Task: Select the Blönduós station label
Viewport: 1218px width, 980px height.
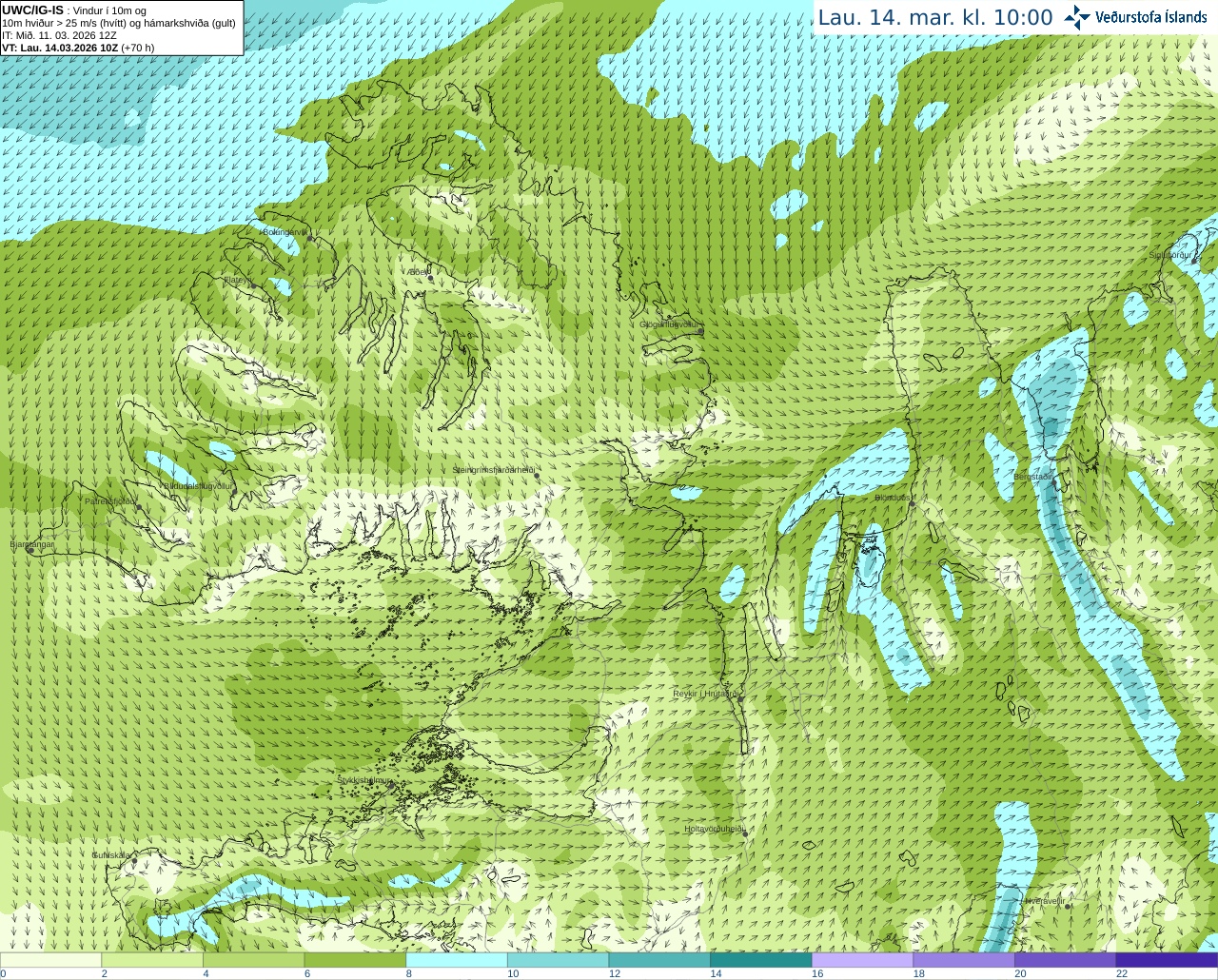Action: pos(892,498)
